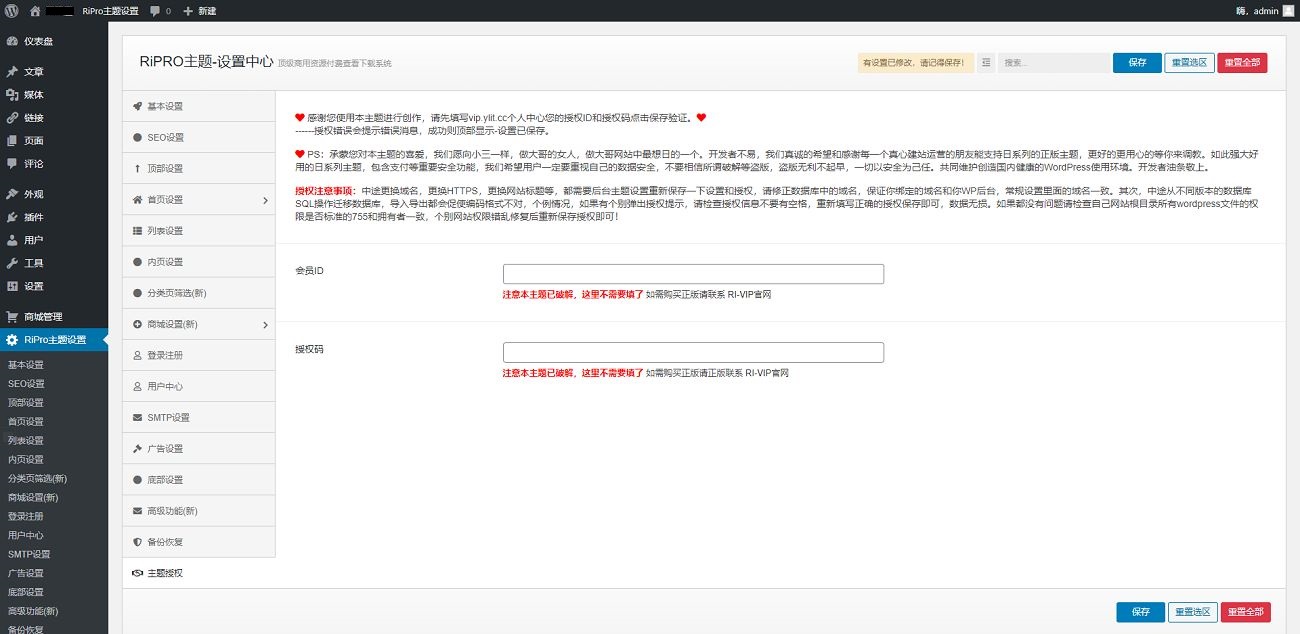Open 基本设置 in the sidebar submenu
The height and width of the screenshot is (634, 1300).
click(x=26, y=364)
